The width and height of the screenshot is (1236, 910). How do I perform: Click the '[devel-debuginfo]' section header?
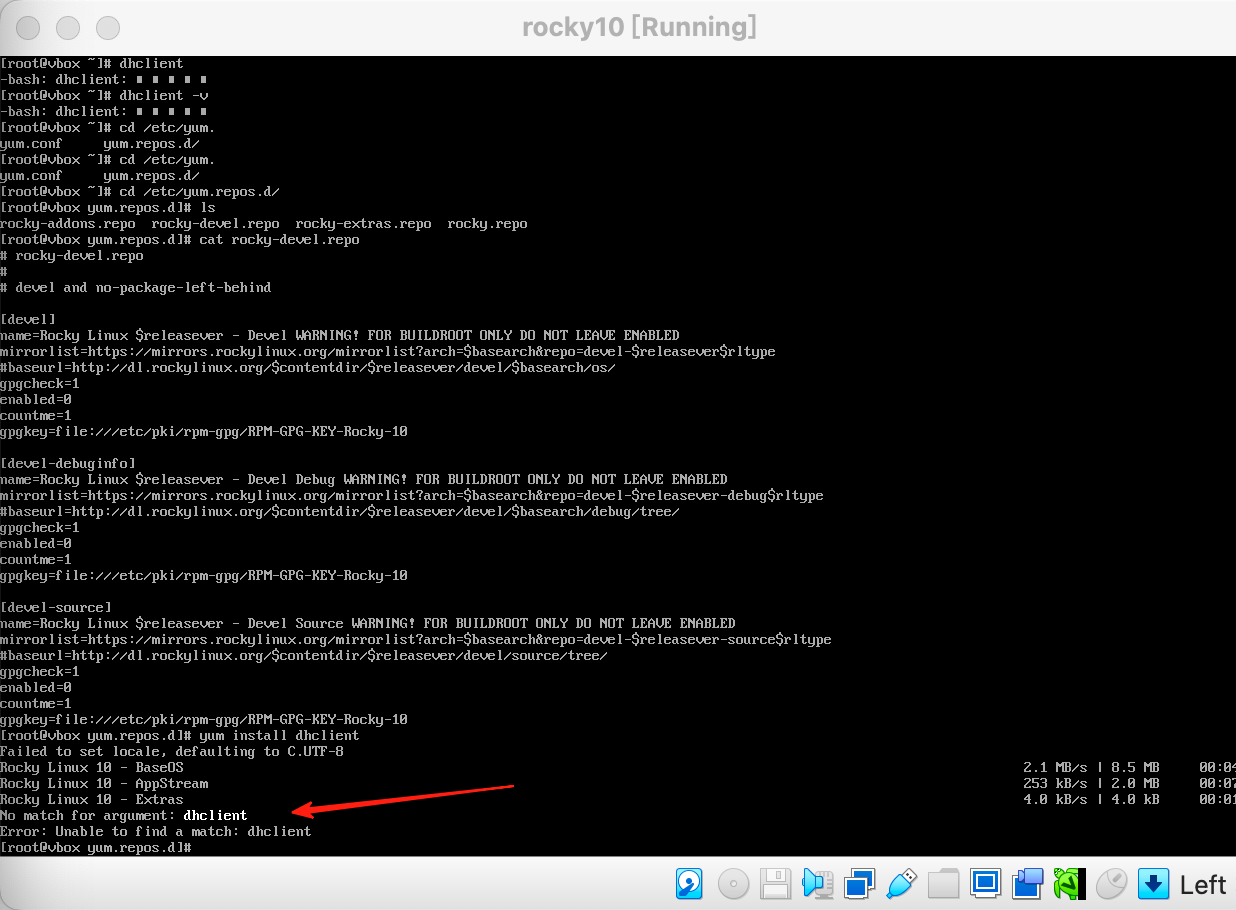(68, 463)
